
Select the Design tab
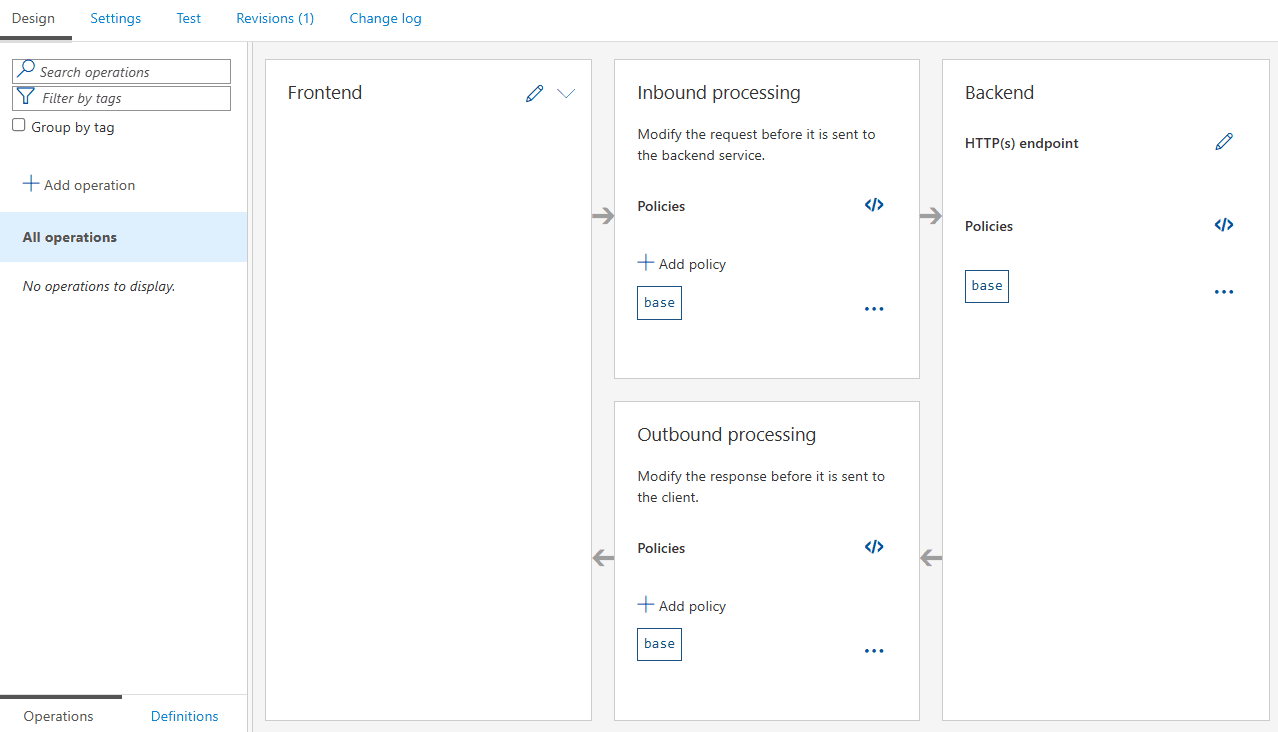point(33,19)
